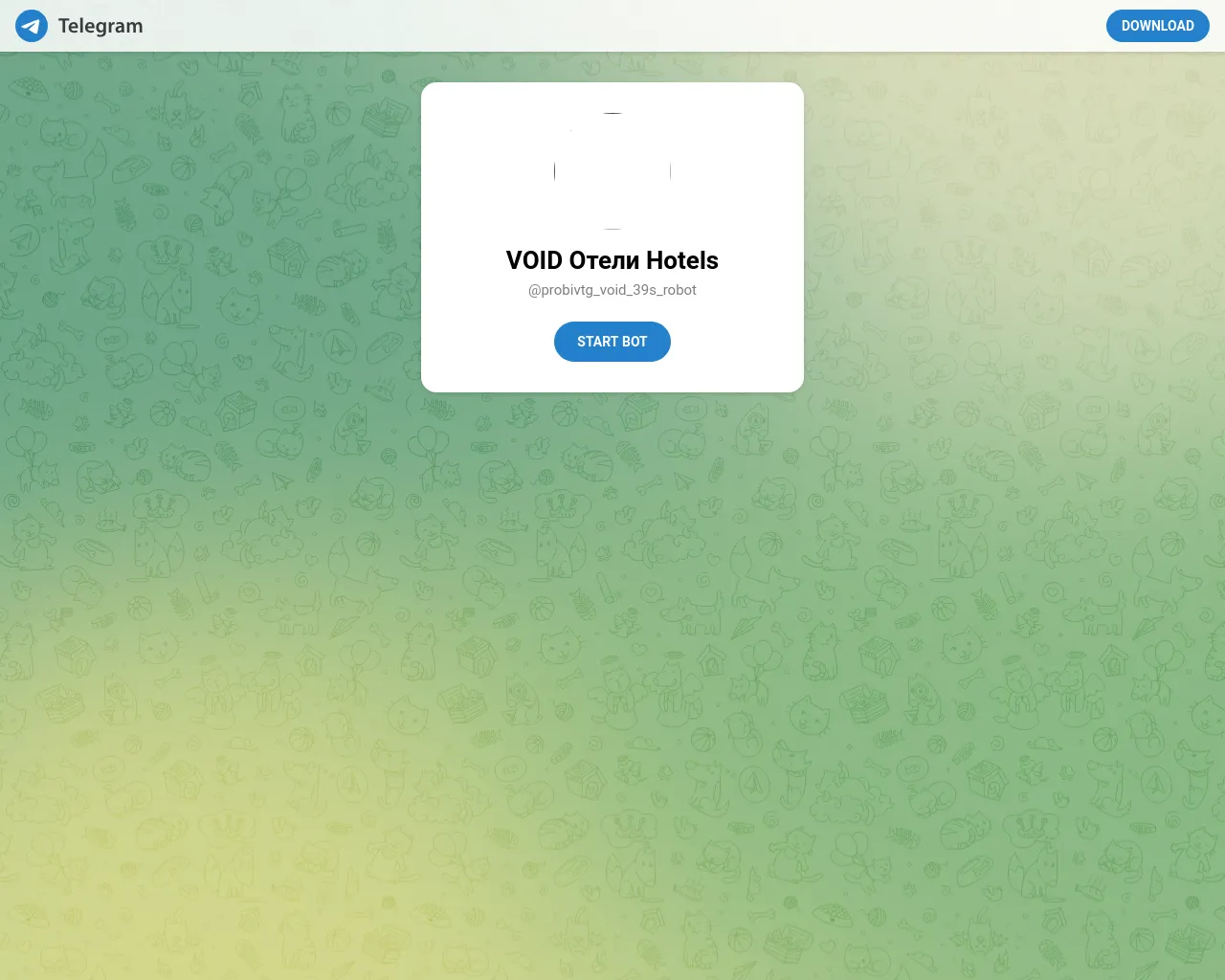Viewport: 1225px width, 980px height.
Task: Open the Telegram home text link
Action: click(100, 26)
